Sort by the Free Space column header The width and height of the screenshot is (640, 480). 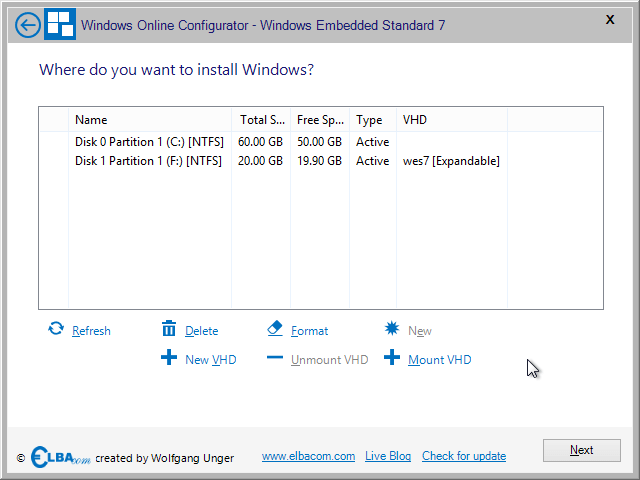pos(320,120)
